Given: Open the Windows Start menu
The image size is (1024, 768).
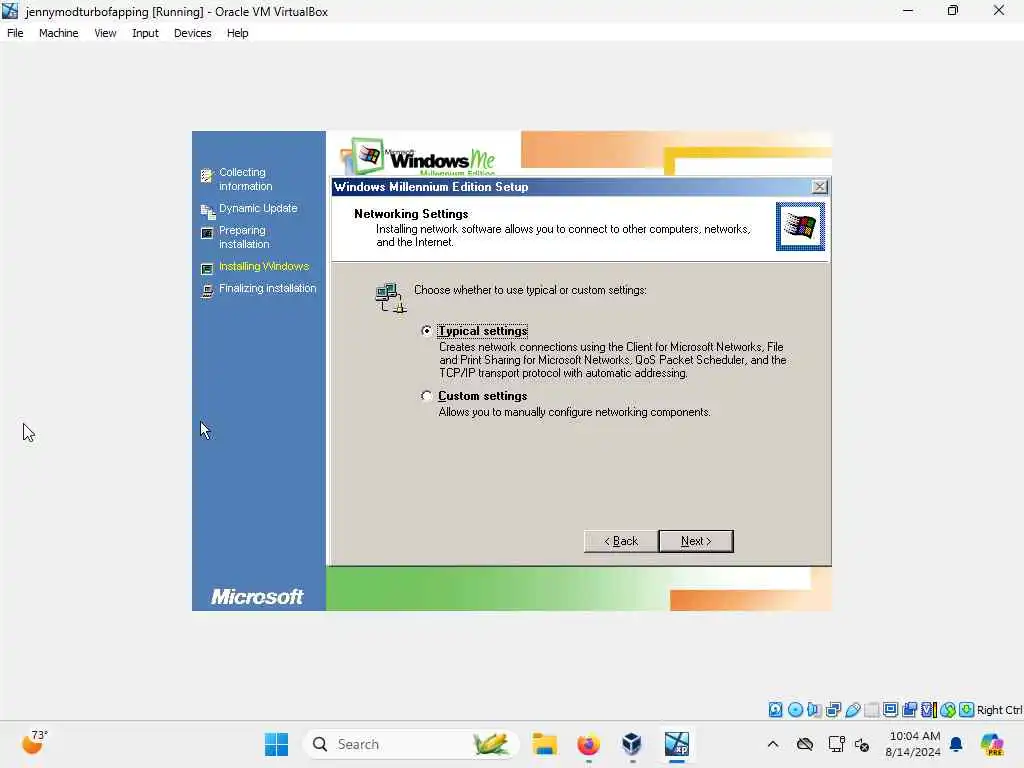Looking at the screenshot, I should coord(276,744).
